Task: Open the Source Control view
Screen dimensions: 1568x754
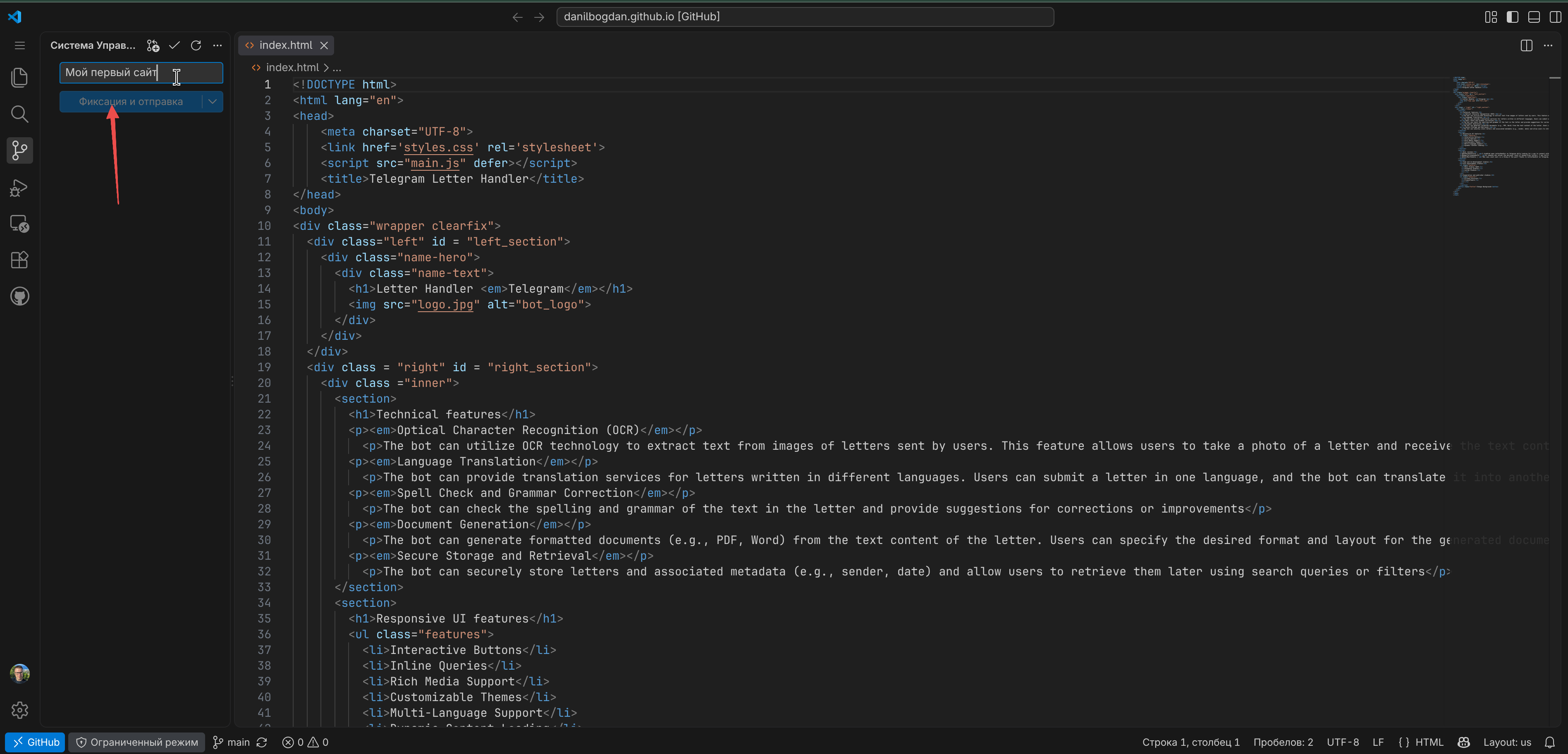Action: coord(19,150)
